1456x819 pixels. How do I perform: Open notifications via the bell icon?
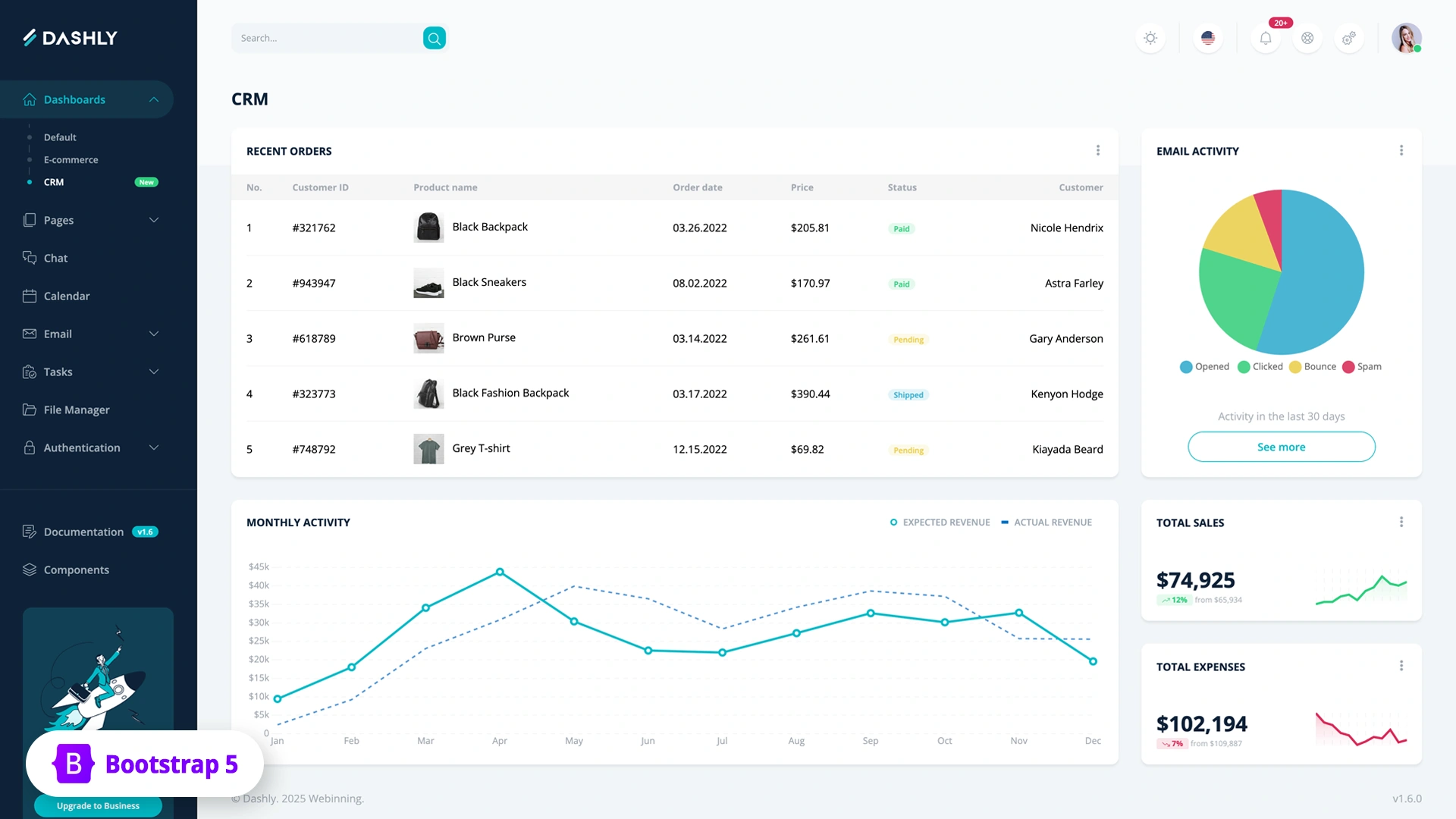(1265, 38)
